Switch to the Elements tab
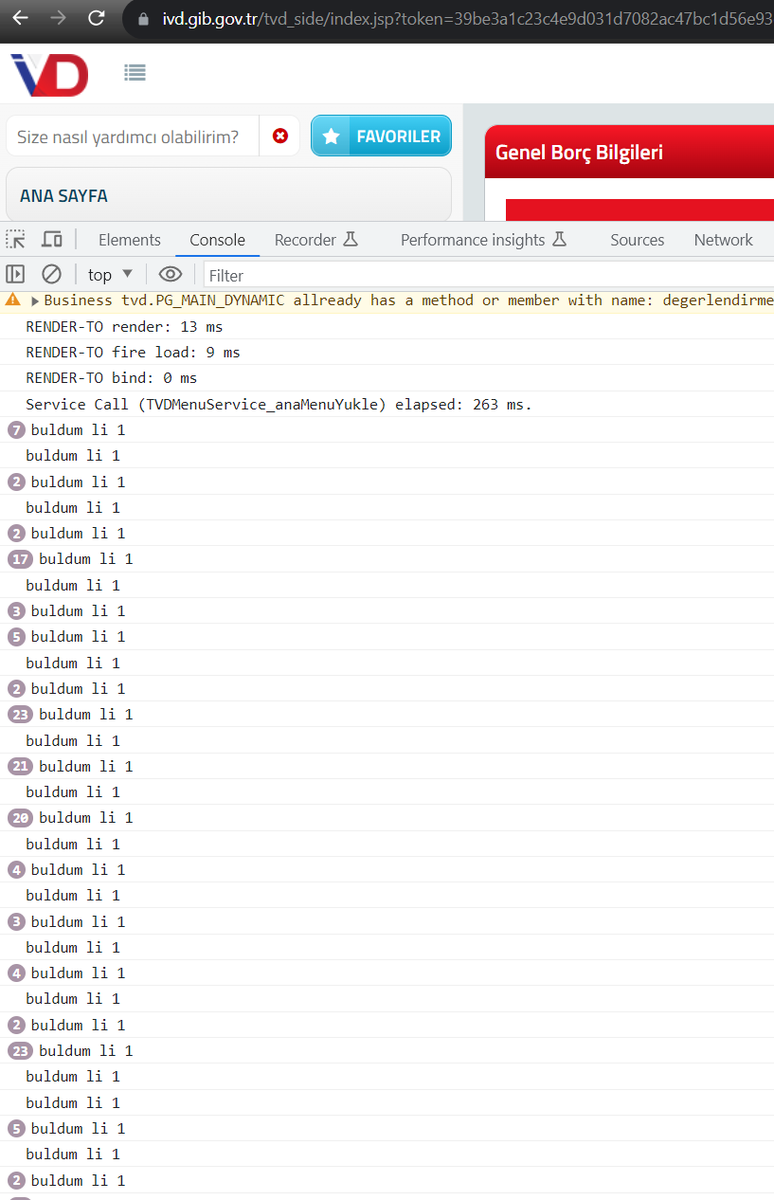 click(129, 240)
